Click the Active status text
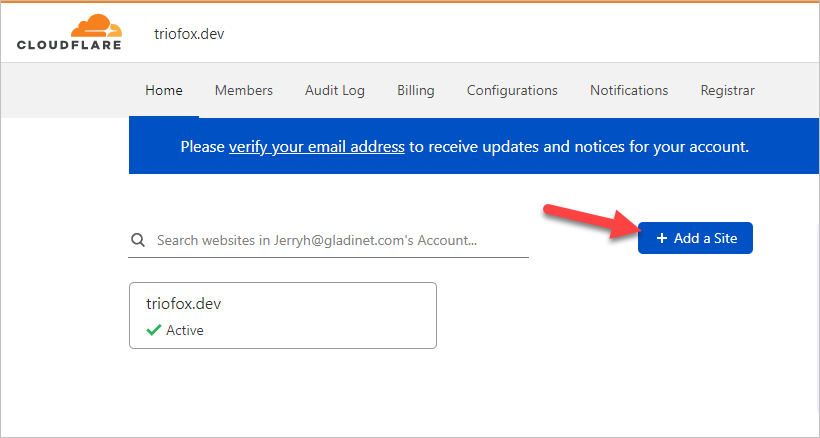Screen dimensions: 820x438 tap(185, 330)
